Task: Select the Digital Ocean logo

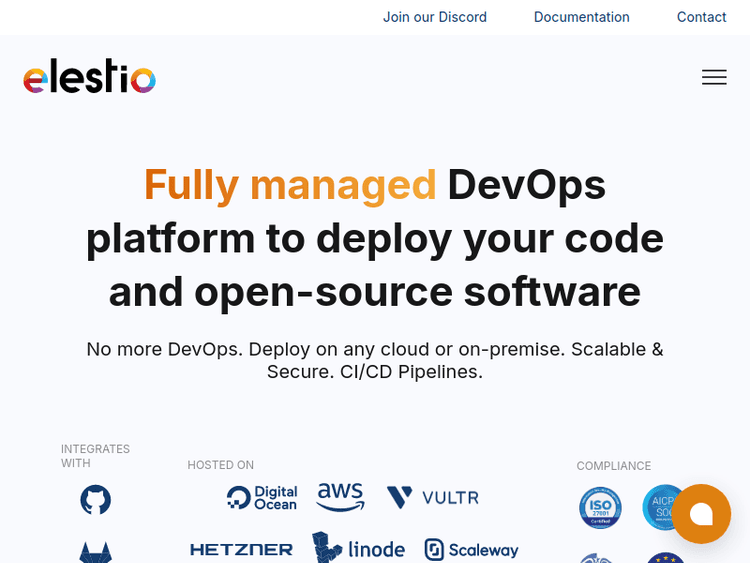Action: (x=262, y=497)
